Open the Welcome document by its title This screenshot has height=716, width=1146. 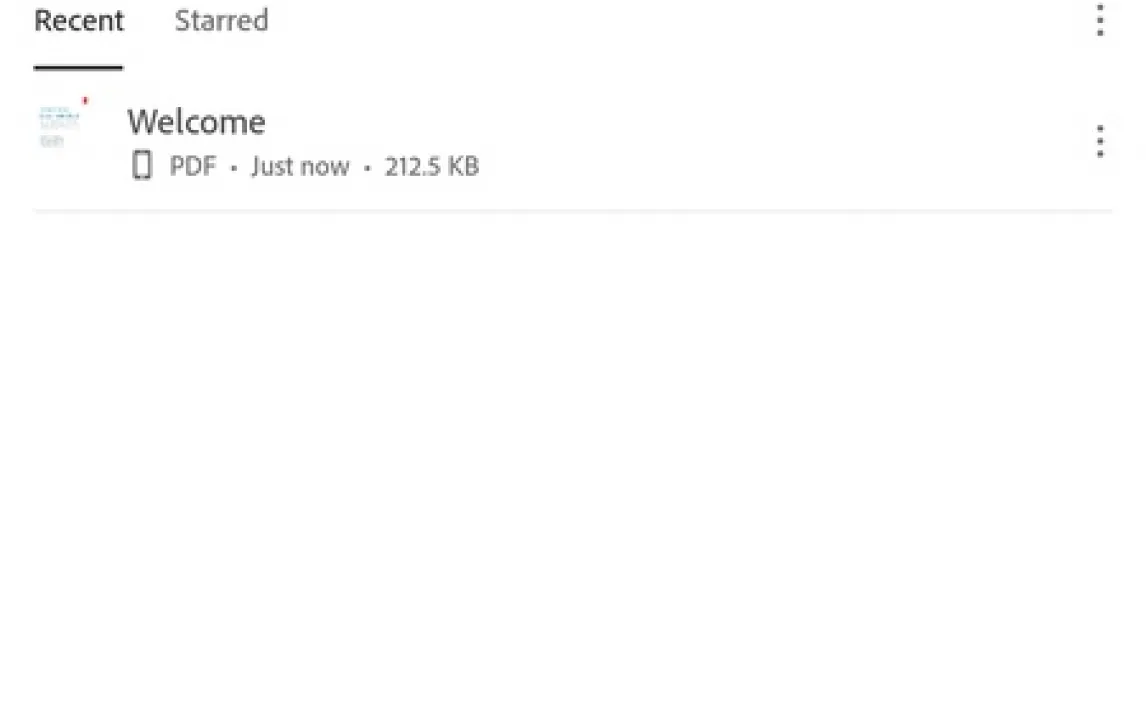click(197, 122)
